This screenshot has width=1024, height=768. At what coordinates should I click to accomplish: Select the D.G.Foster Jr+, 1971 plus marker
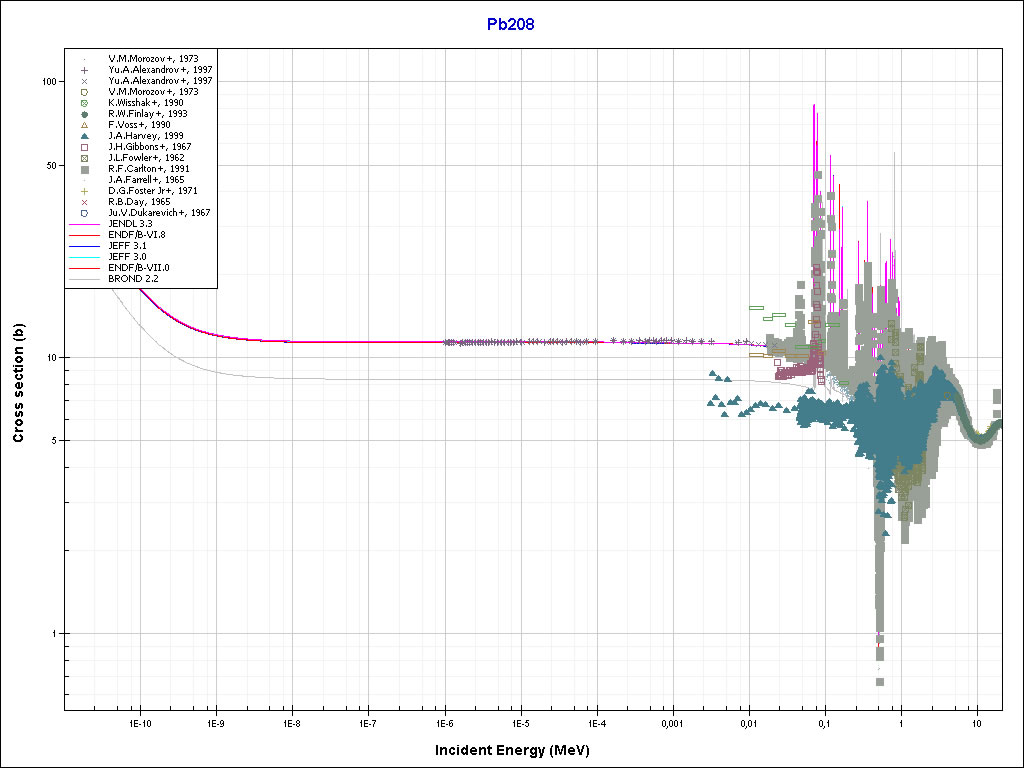tap(85, 191)
